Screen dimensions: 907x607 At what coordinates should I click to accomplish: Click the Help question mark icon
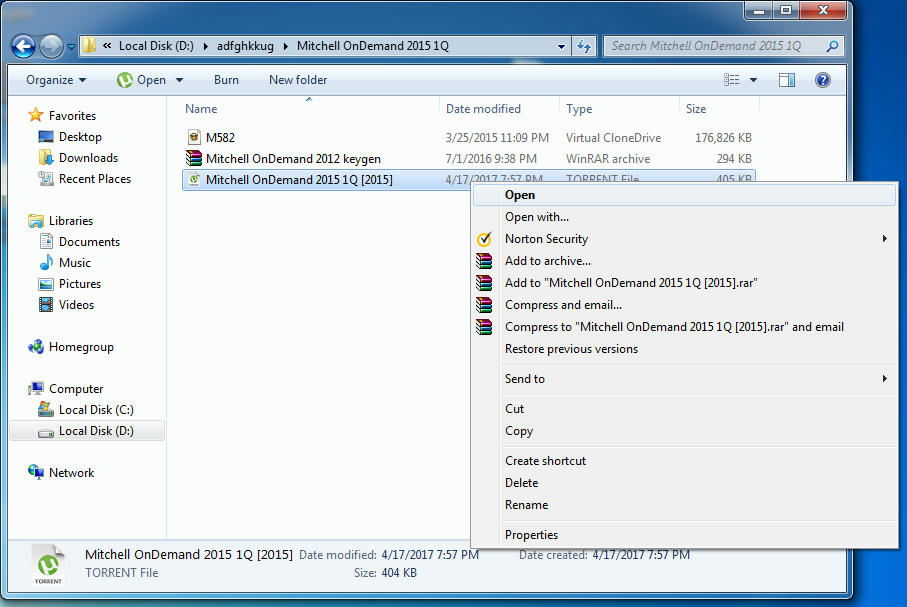(x=823, y=80)
